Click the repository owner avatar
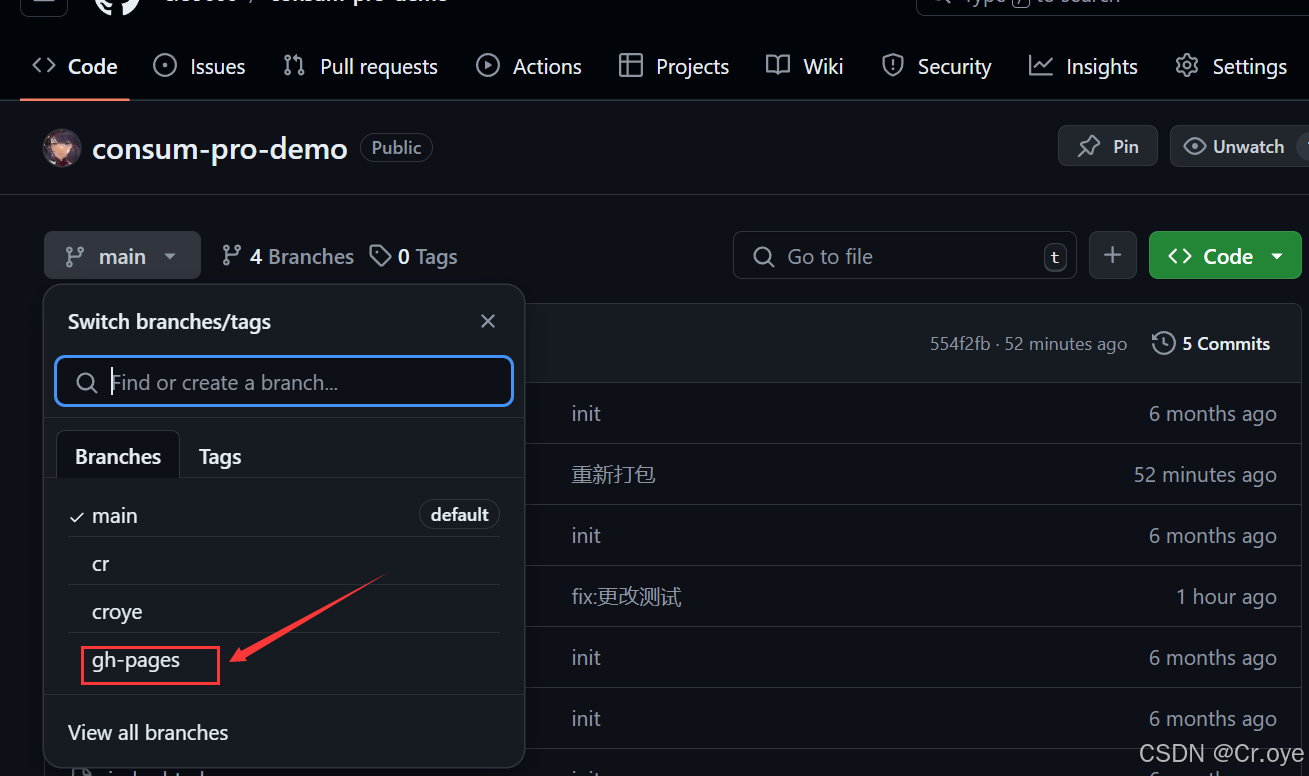Image resolution: width=1309 pixels, height=776 pixels. point(62,148)
